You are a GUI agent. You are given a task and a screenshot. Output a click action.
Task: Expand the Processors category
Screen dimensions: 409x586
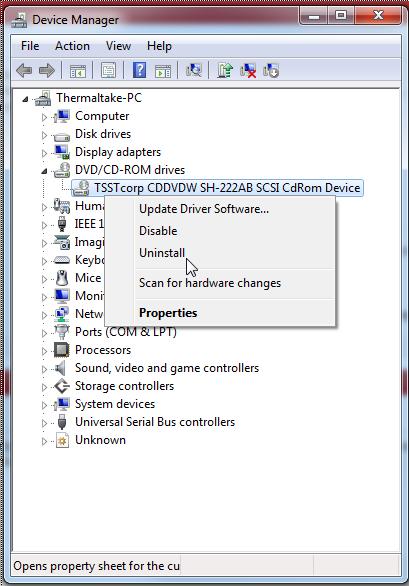coord(44,351)
